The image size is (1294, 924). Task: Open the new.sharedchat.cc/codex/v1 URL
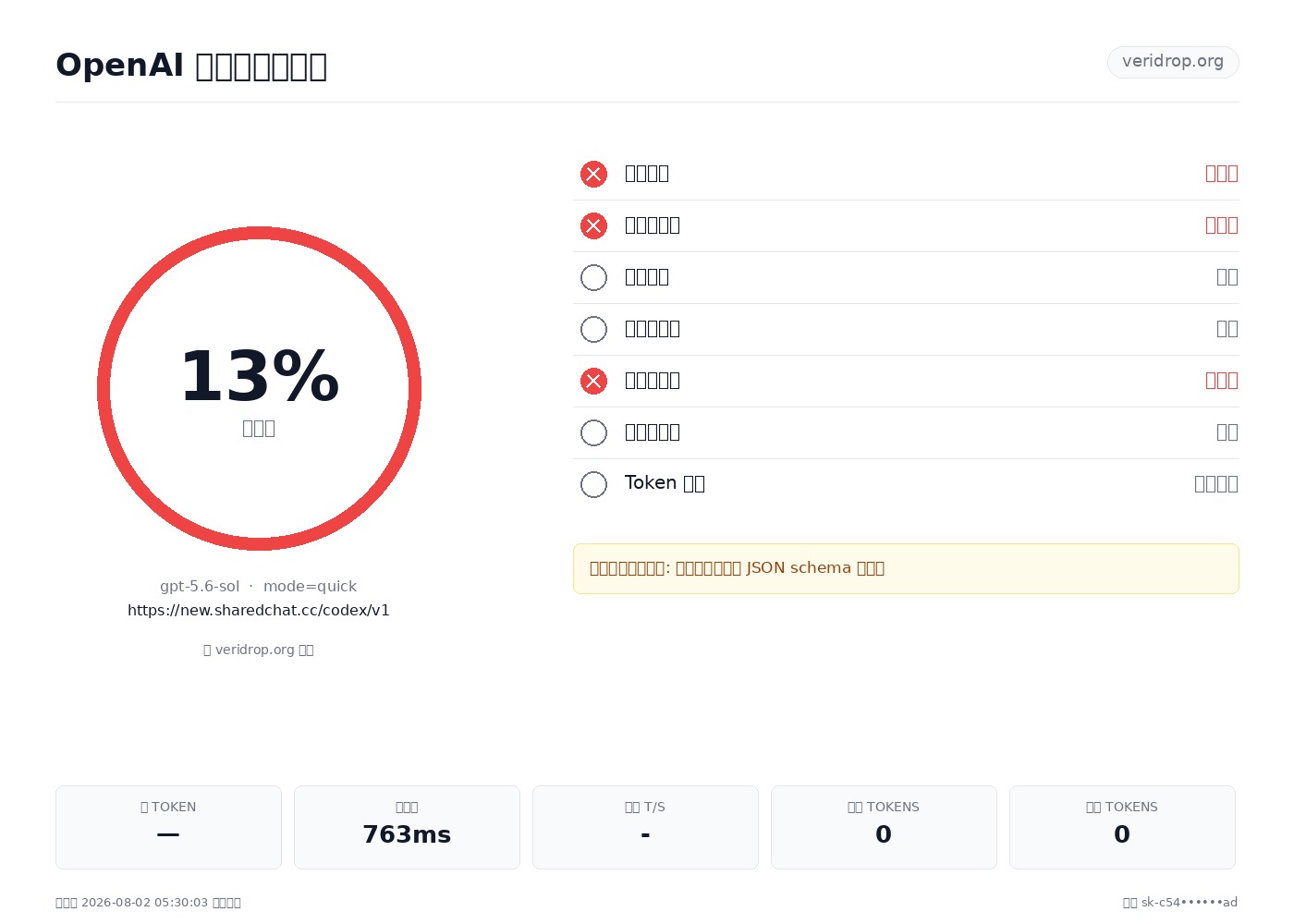click(x=259, y=610)
